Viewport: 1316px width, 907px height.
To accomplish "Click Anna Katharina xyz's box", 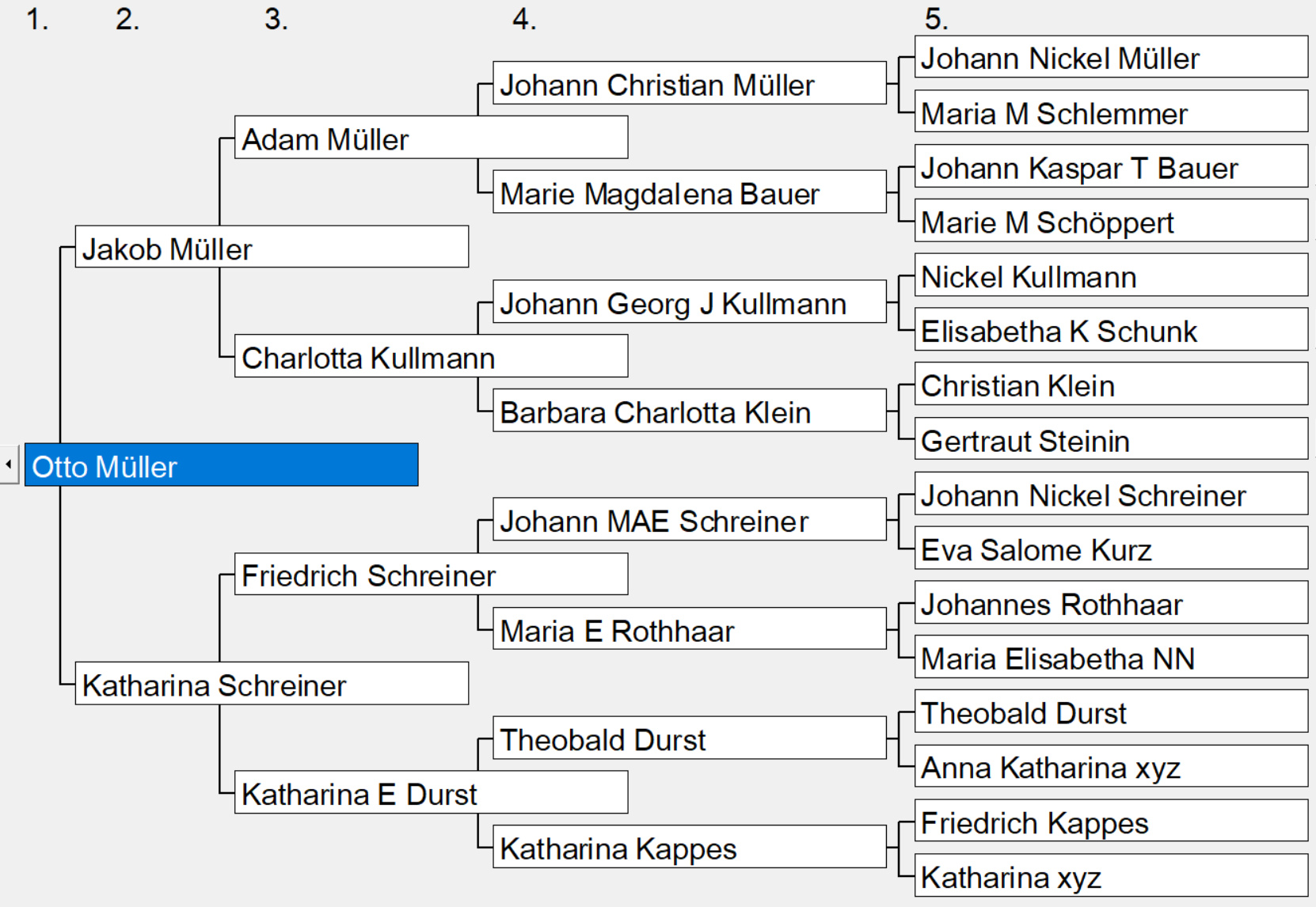I will [1112, 766].
